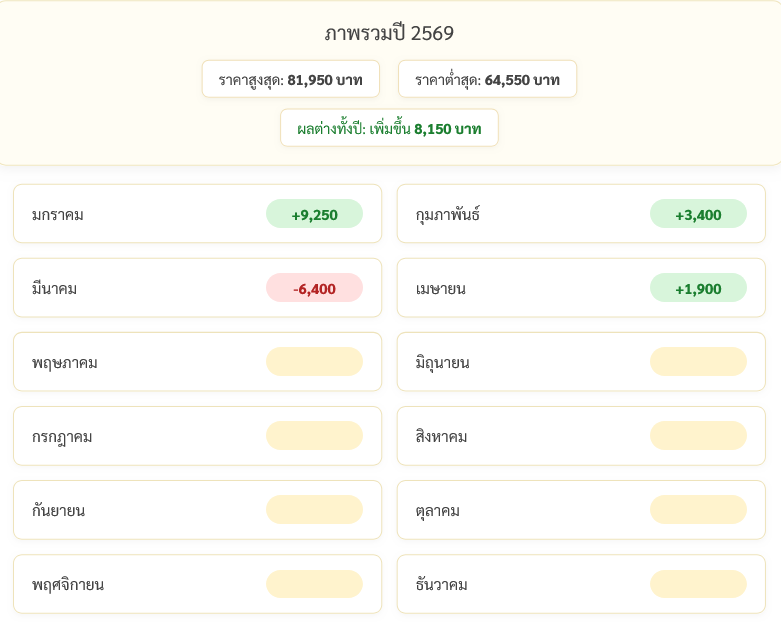Image resolution: width=781 pixels, height=629 pixels.
Task: Click the ภาพรวมปี 2569 heading
Action: [389, 33]
